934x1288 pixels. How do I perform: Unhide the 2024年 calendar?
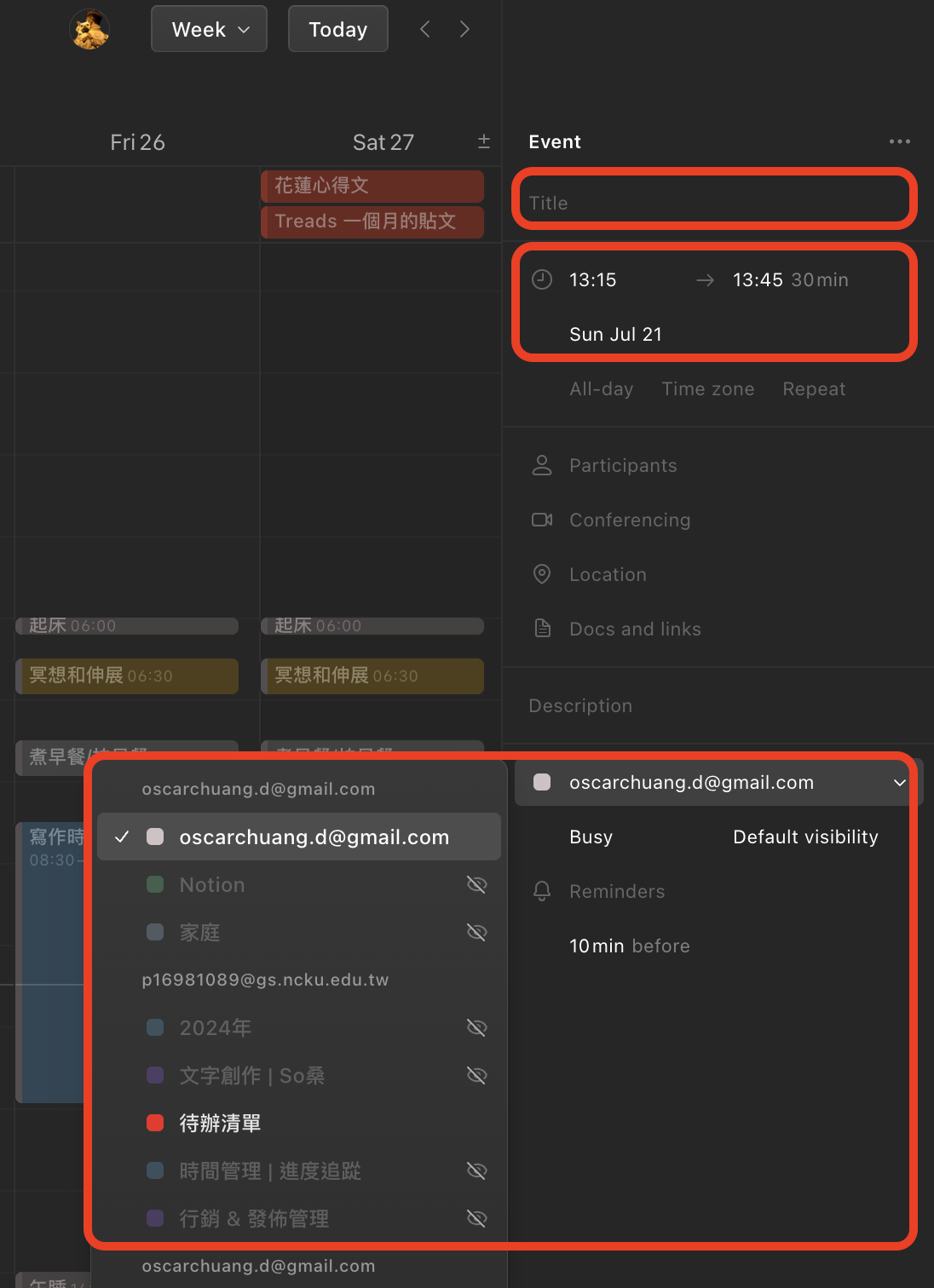pos(476,1028)
